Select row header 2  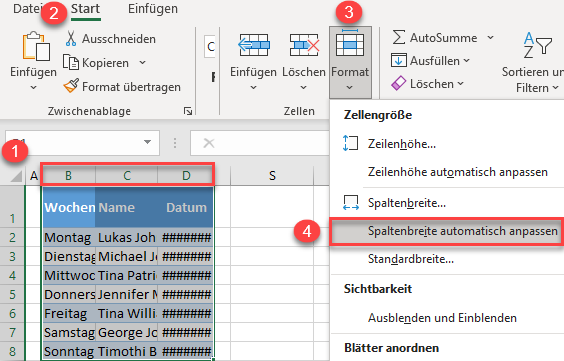pyautogui.click(x=13, y=237)
